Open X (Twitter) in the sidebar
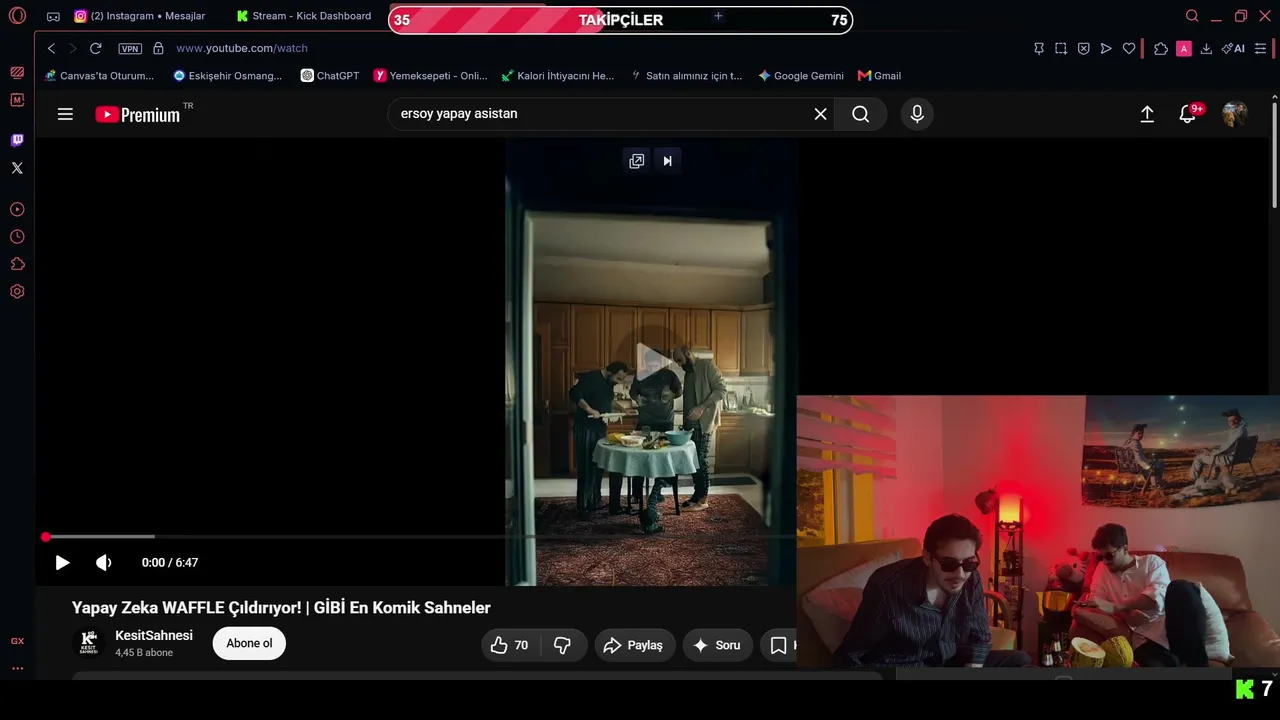Screen dimensions: 1280x720 click(x=17, y=168)
